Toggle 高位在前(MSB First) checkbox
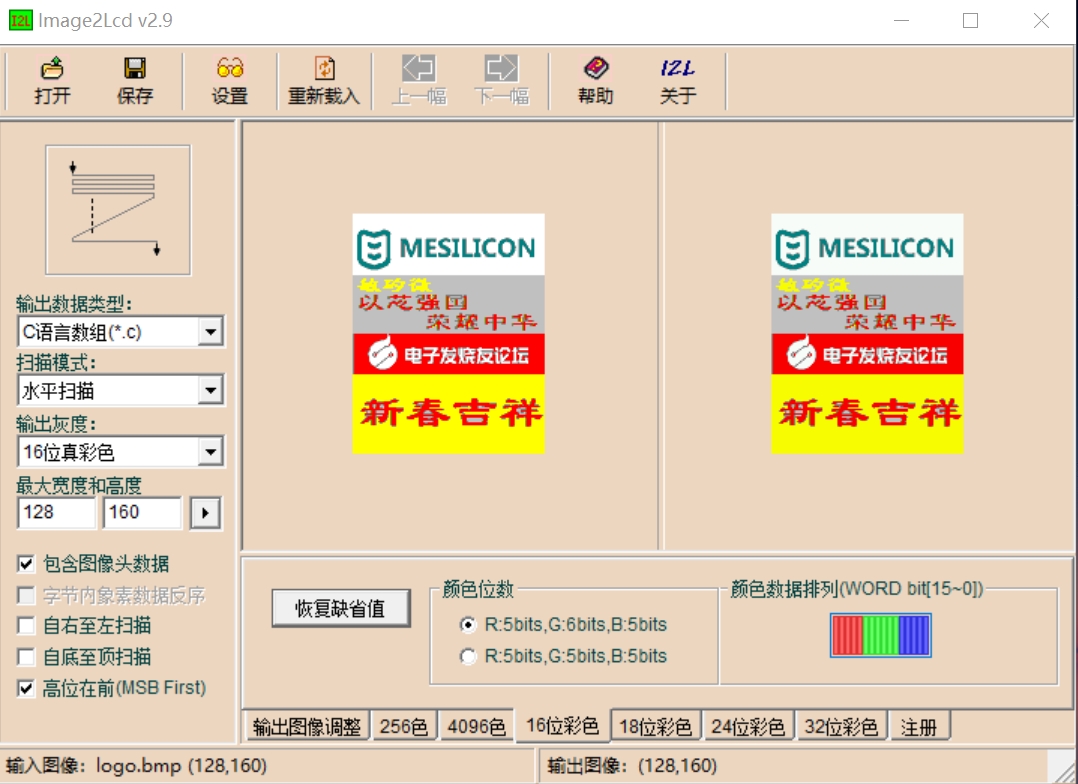Screen dimensions: 1078x784 click(x=26, y=688)
